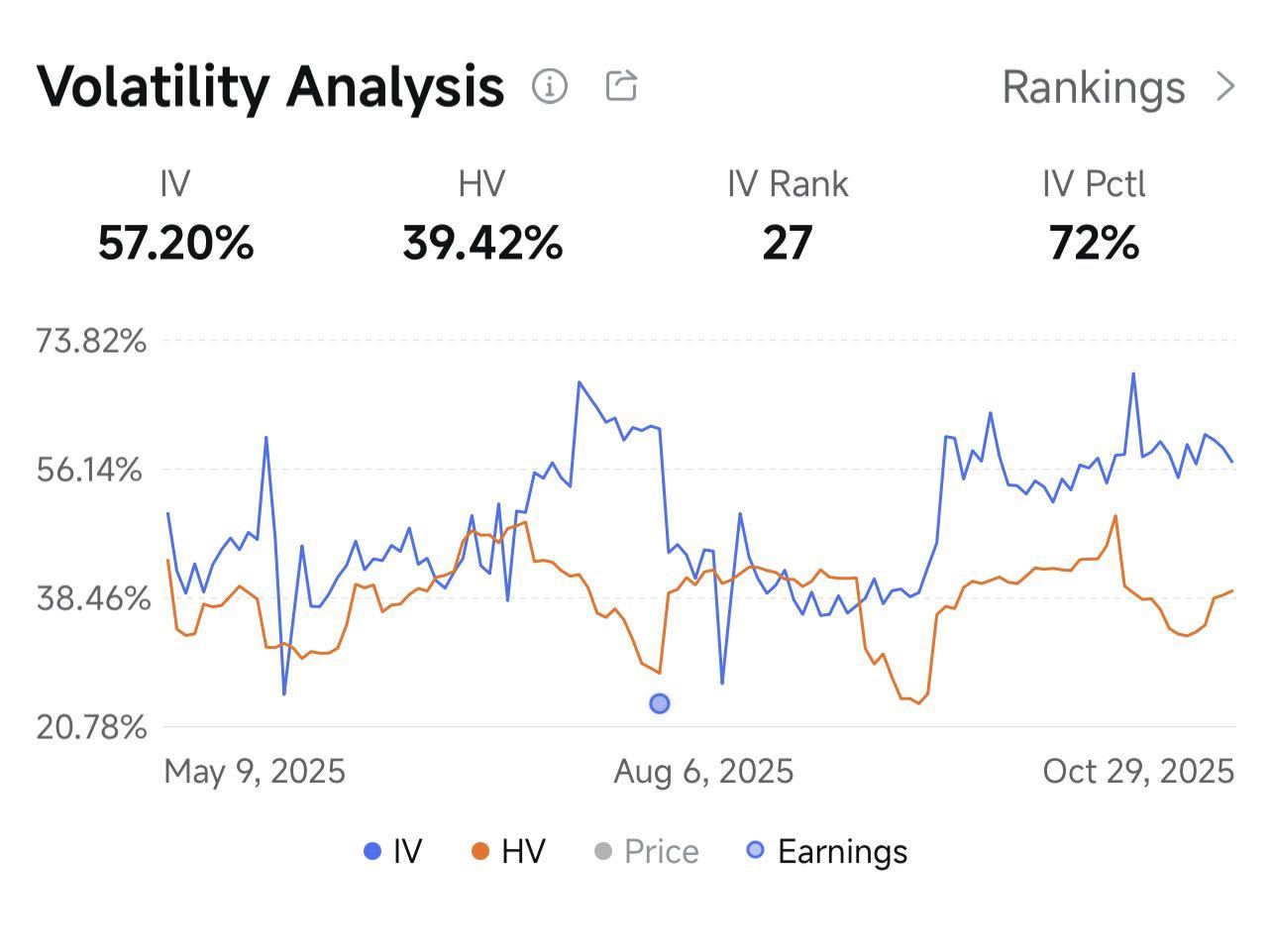
Task: Expand the Rankings chevron arrow
Action: (x=1225, y=87)
